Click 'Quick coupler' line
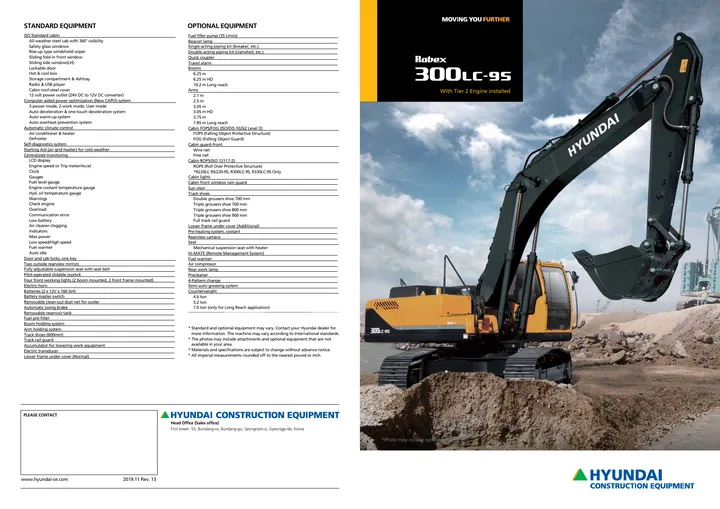The width and height of the screenshot is (720, 509). click(201, 58)
